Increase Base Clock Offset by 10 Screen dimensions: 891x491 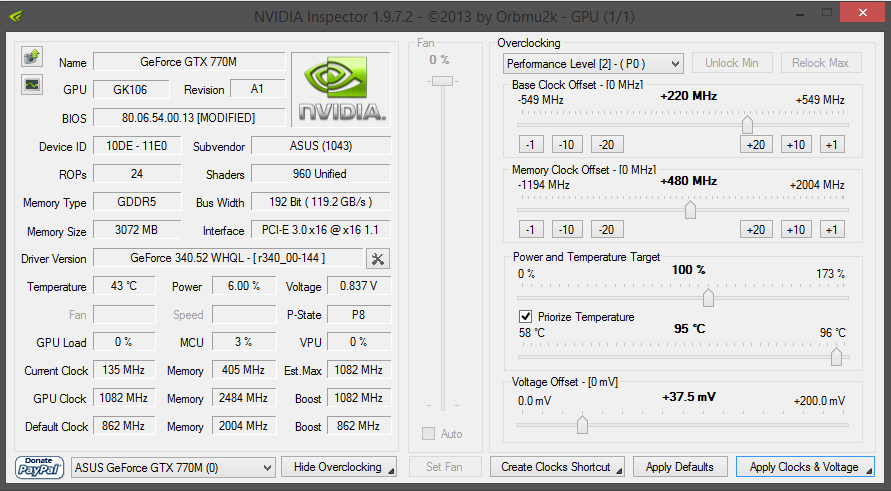click(x=796, y=145)
